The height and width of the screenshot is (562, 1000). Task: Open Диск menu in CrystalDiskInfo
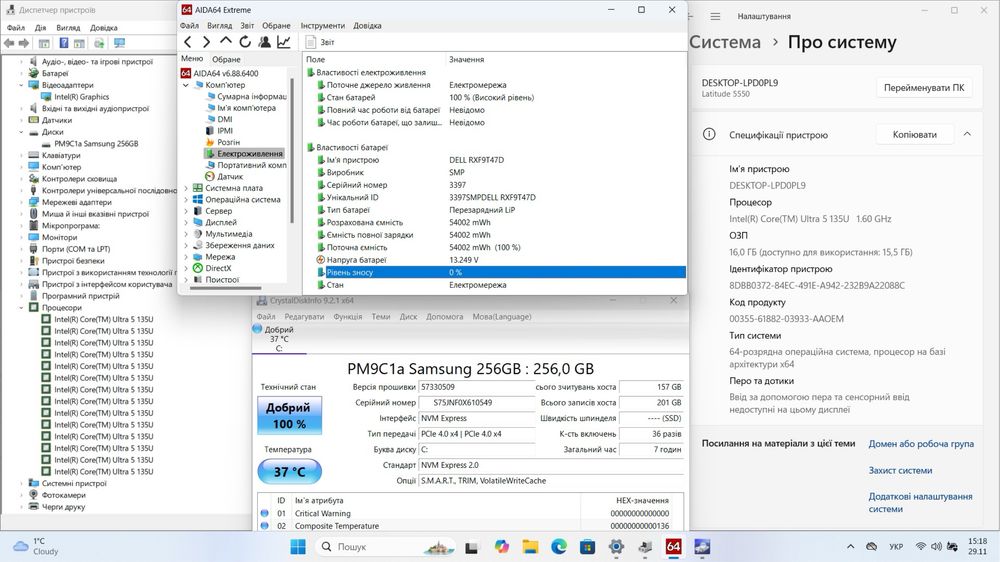(408, 316)
